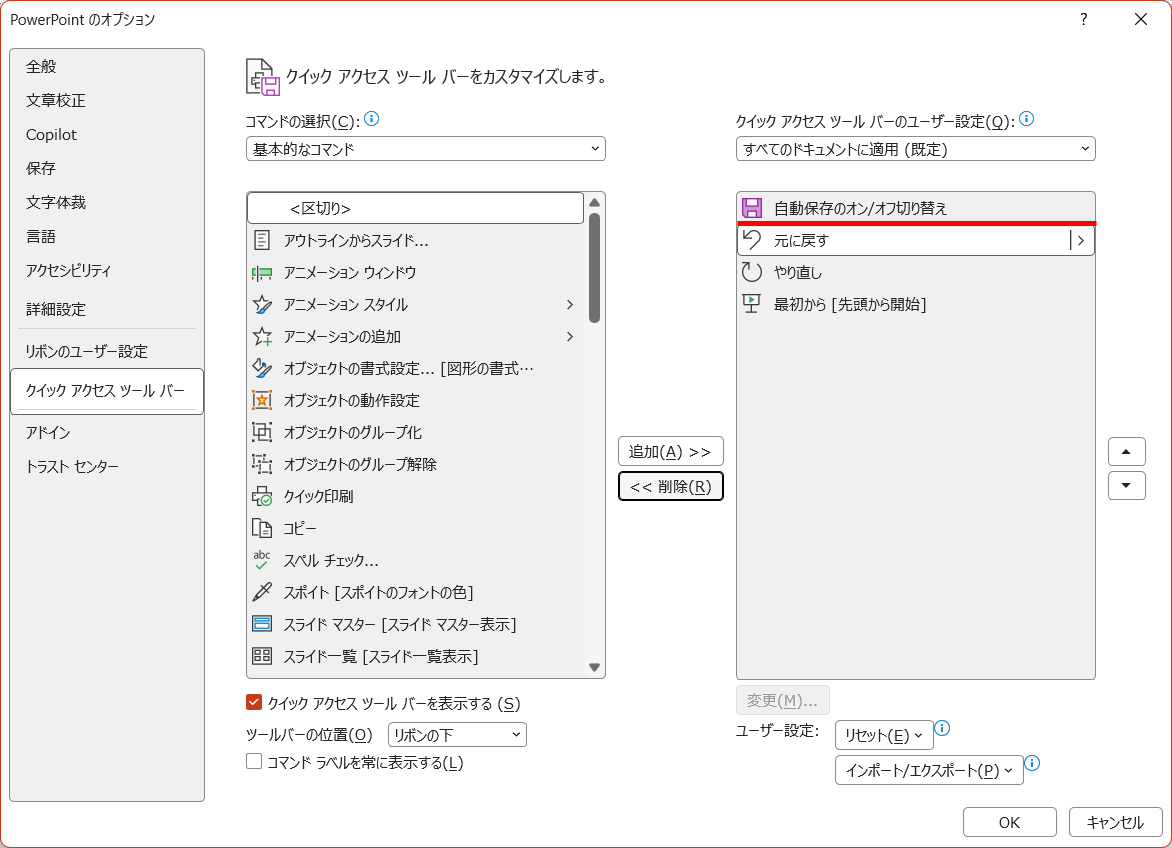The image size is (1172, 848).
Task: Open the 基本的なコマンド dropdown
Action: 425,148
